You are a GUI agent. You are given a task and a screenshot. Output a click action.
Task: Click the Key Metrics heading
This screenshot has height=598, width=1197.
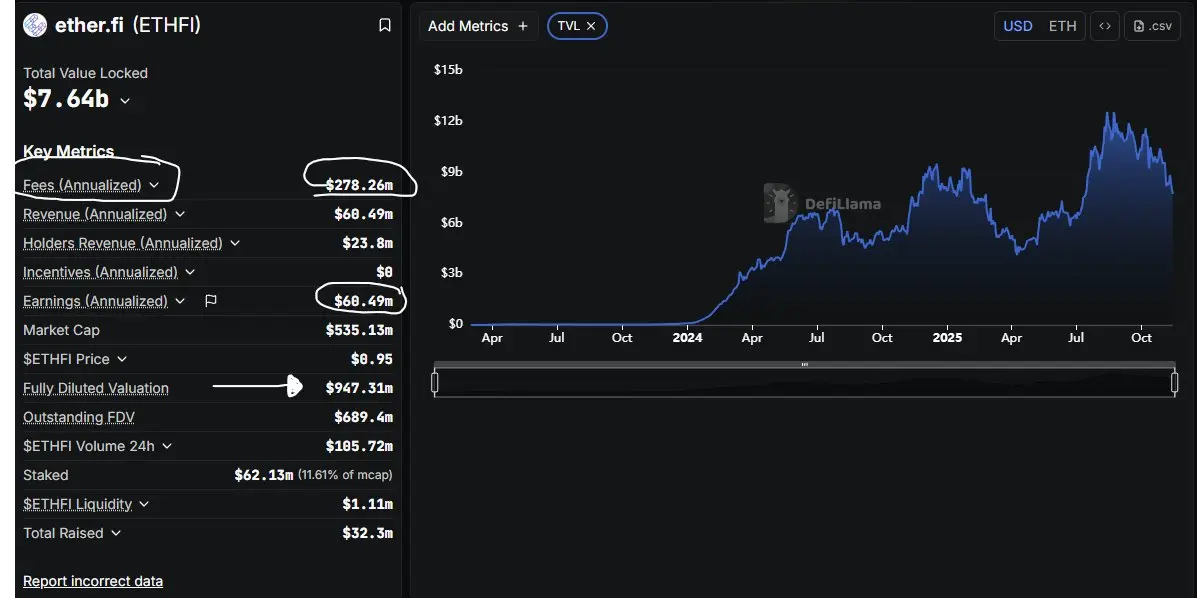[x=69, y=151]
